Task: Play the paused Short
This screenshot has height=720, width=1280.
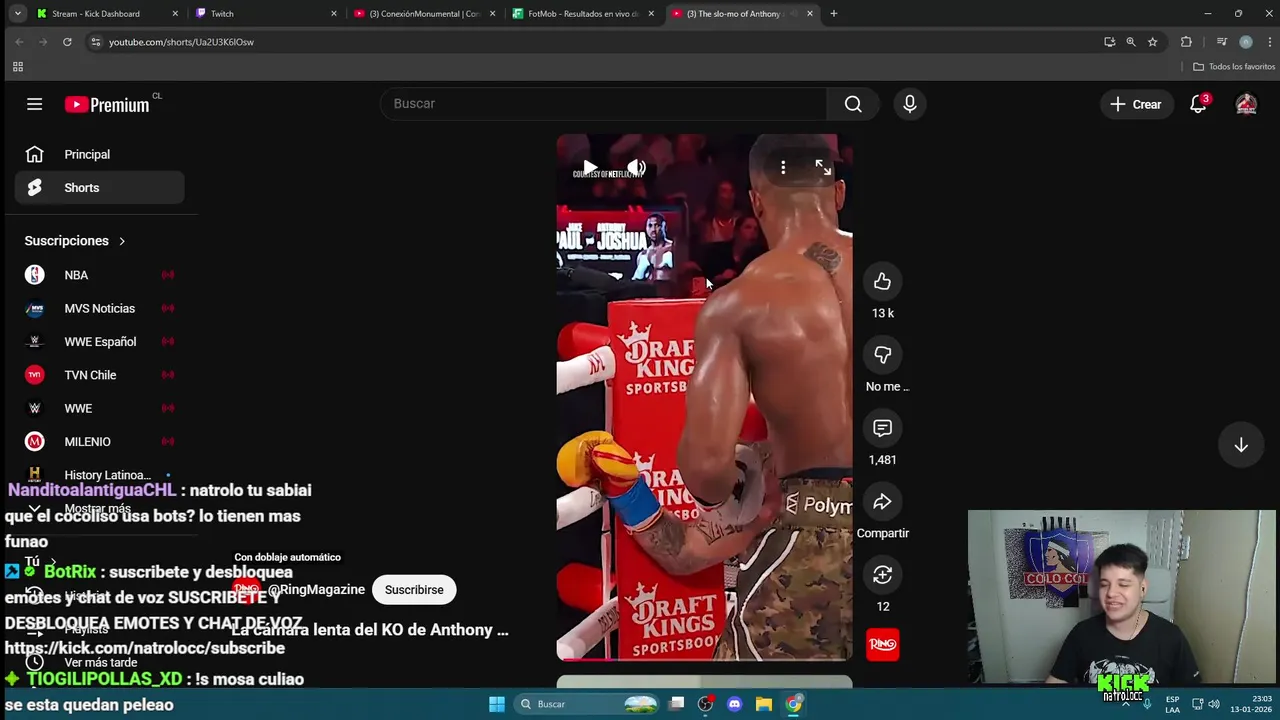Action: pos(590,168)
